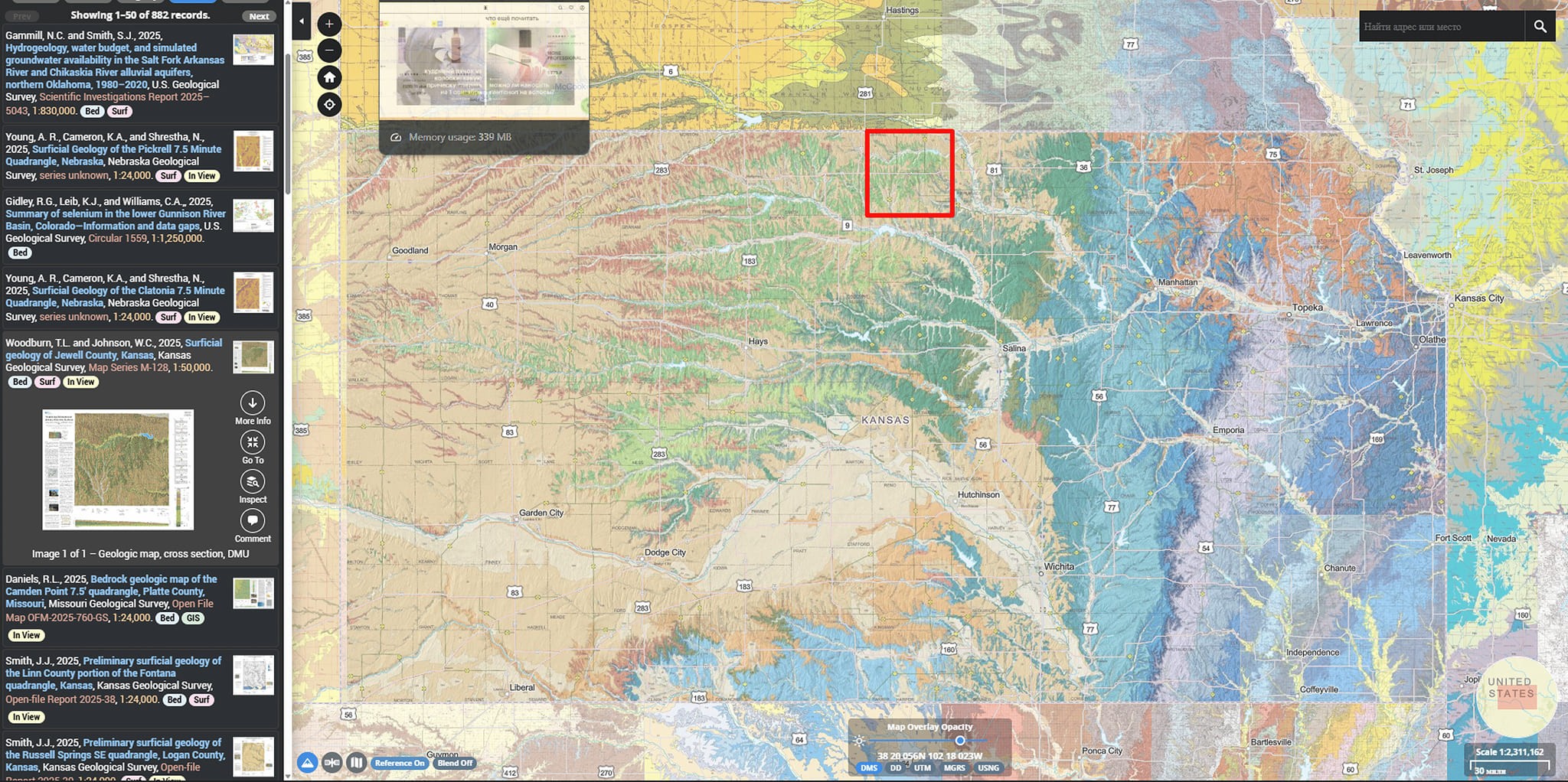This screenshot has width=1568, height=782.
Task: Go to Prev page of records
Action: tap(22, 16)
